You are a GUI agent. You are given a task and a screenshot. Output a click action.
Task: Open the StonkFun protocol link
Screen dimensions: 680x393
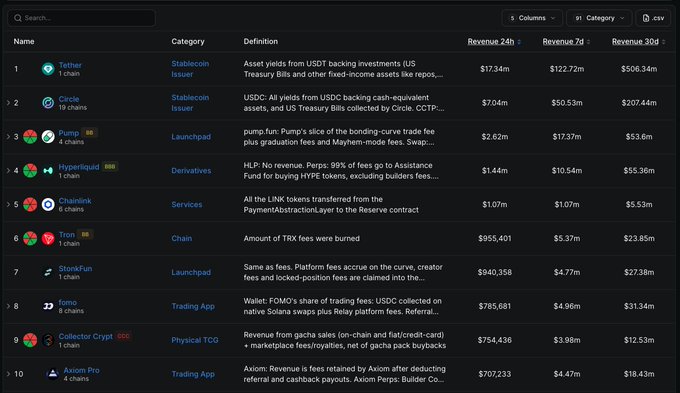(75, 269)
